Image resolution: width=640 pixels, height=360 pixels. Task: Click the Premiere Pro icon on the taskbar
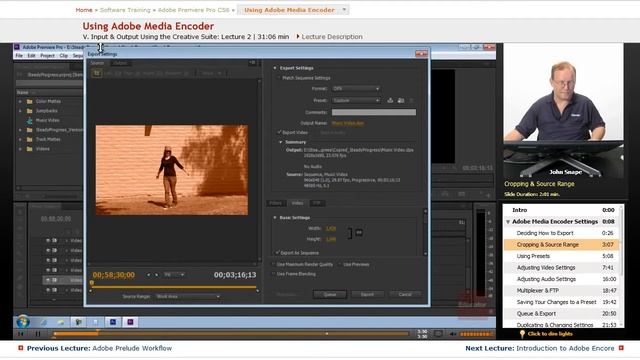[x=131, y=322]
